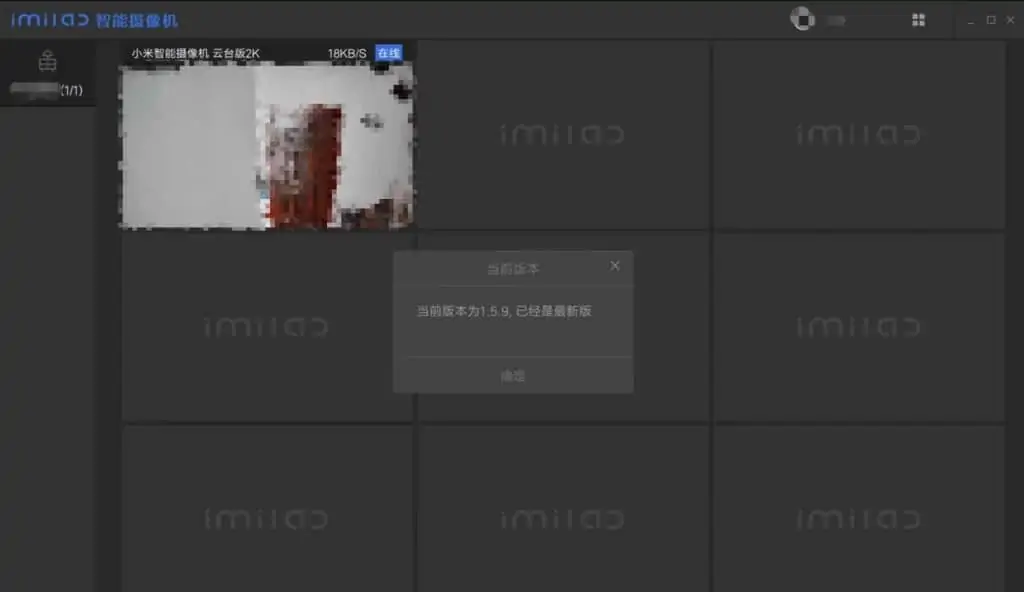Image resolution: width=1024 pixels, height=592 pixels.
Task: Click the 当前版本 dialog title bar
Action: 513,266
